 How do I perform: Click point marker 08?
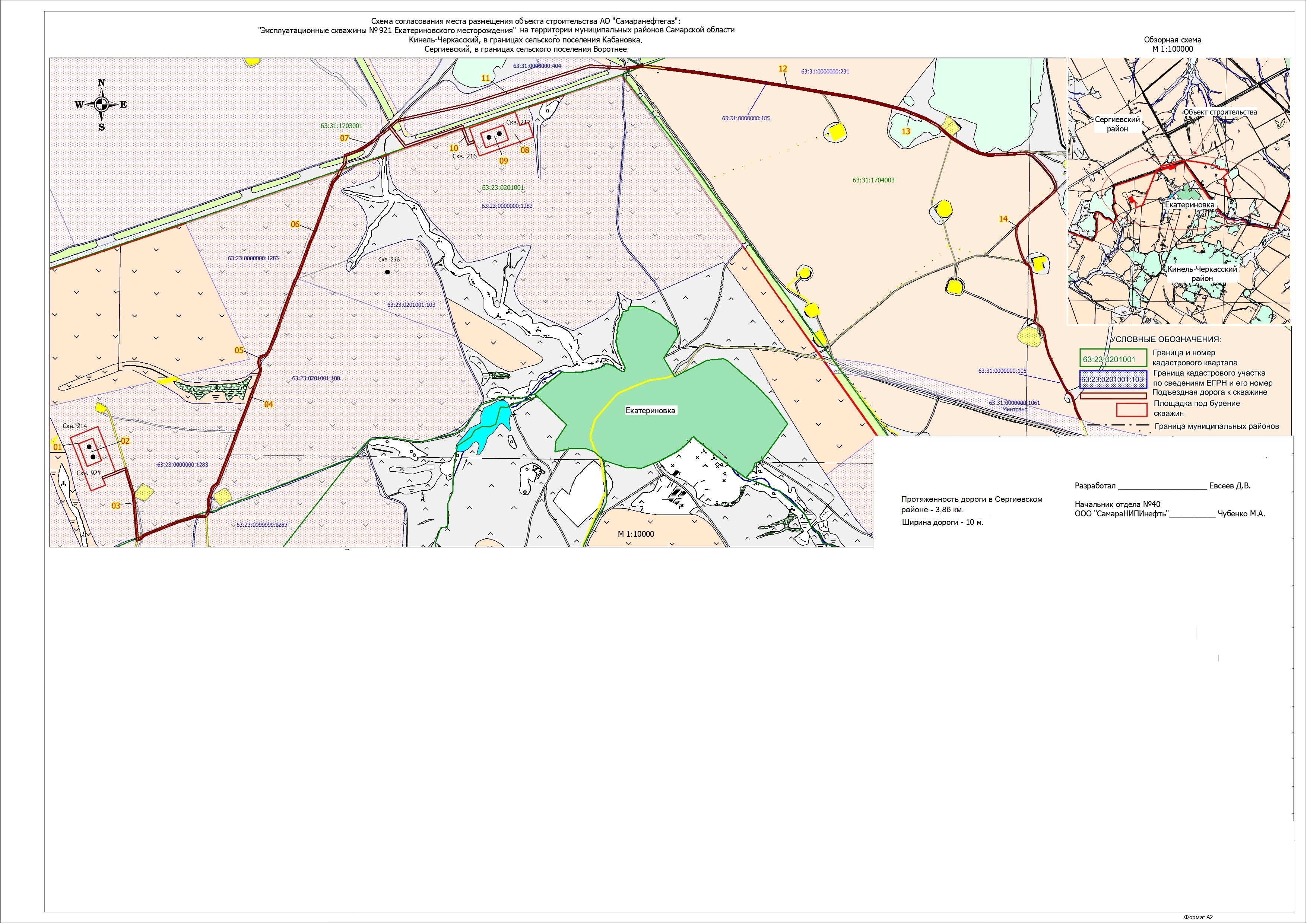[525, 150]
